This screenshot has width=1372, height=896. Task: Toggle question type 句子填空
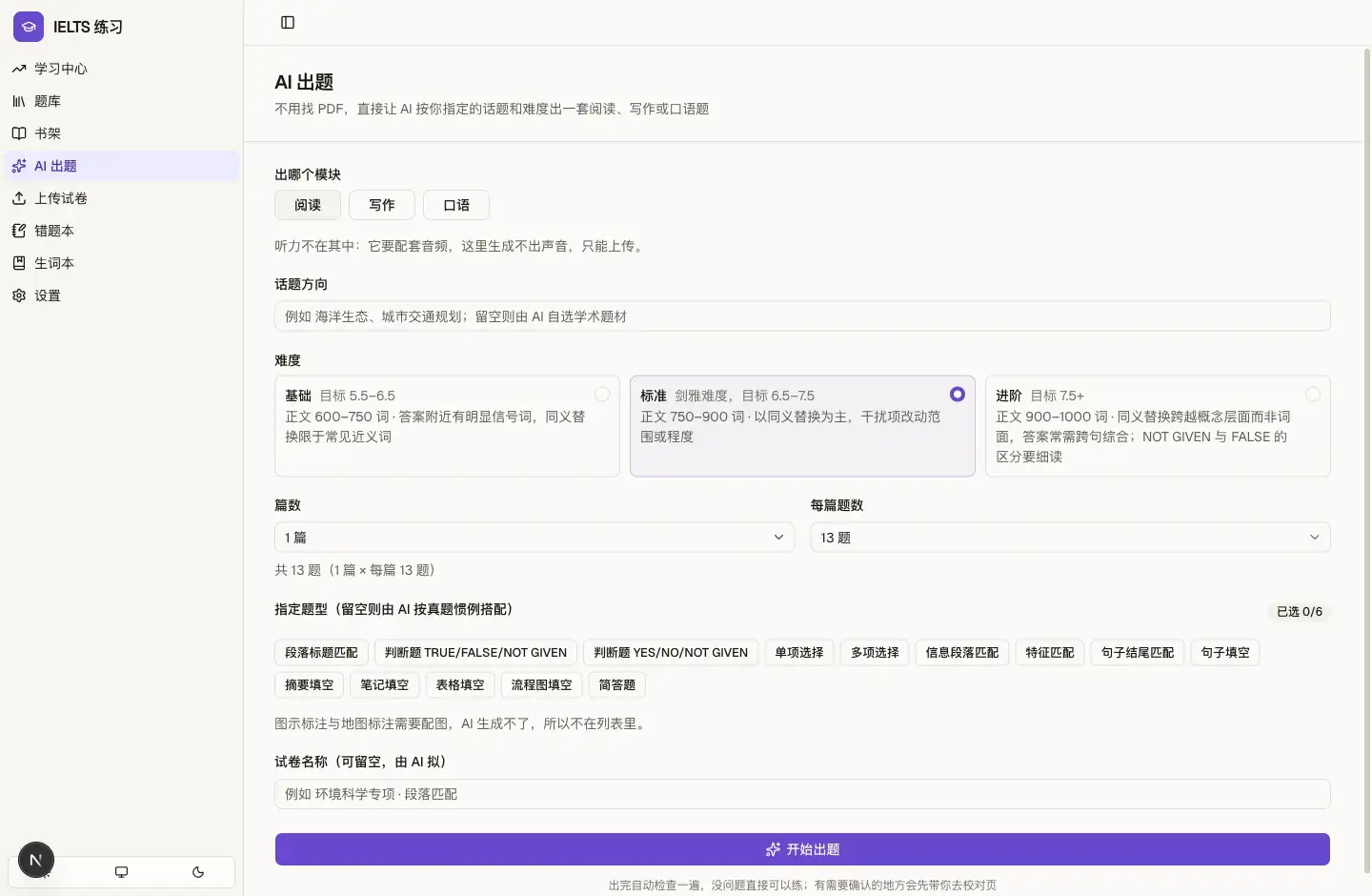(x=1225, y=653)
